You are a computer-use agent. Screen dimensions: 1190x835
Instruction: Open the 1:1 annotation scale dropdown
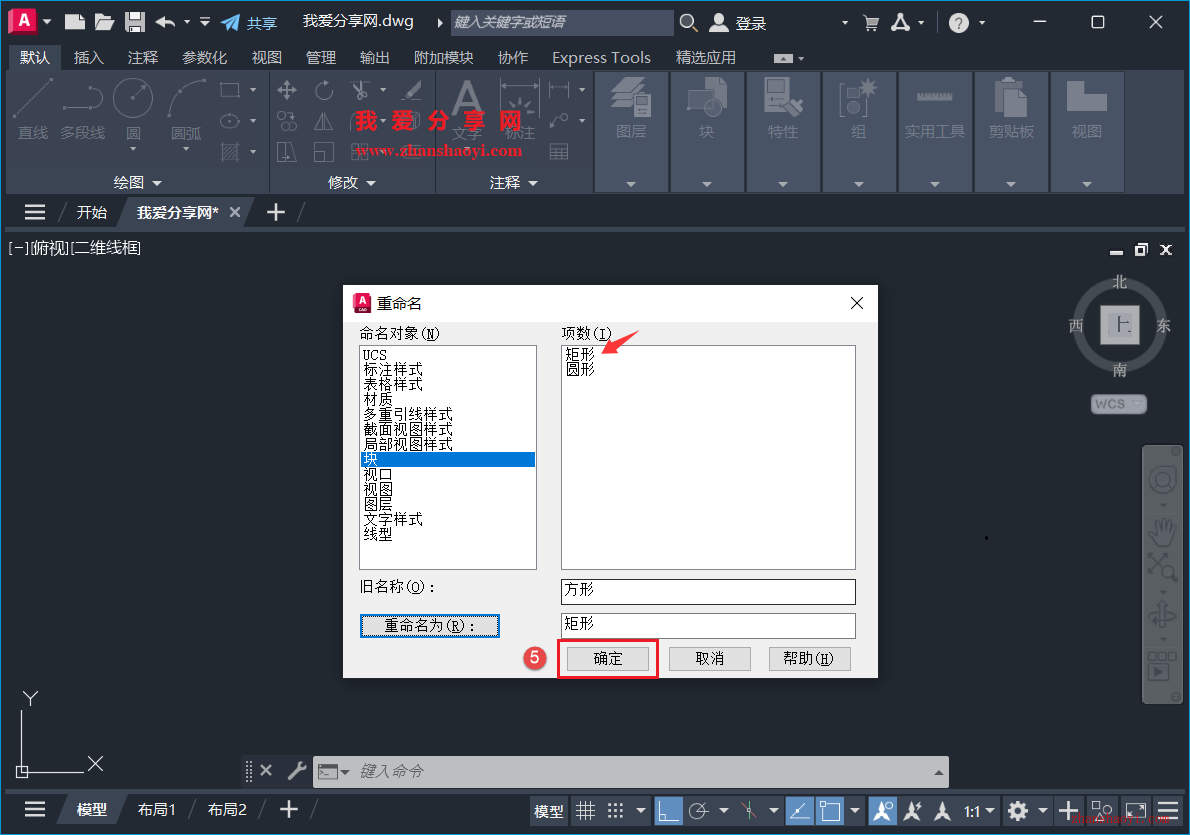(x=979, y=811)
